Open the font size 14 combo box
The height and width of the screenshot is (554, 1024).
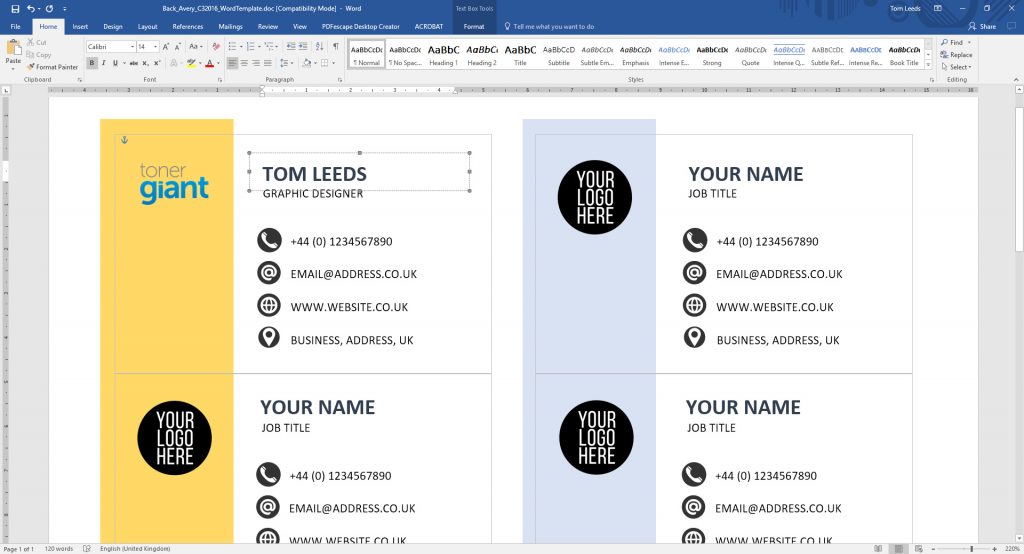(x=148, y=46)
